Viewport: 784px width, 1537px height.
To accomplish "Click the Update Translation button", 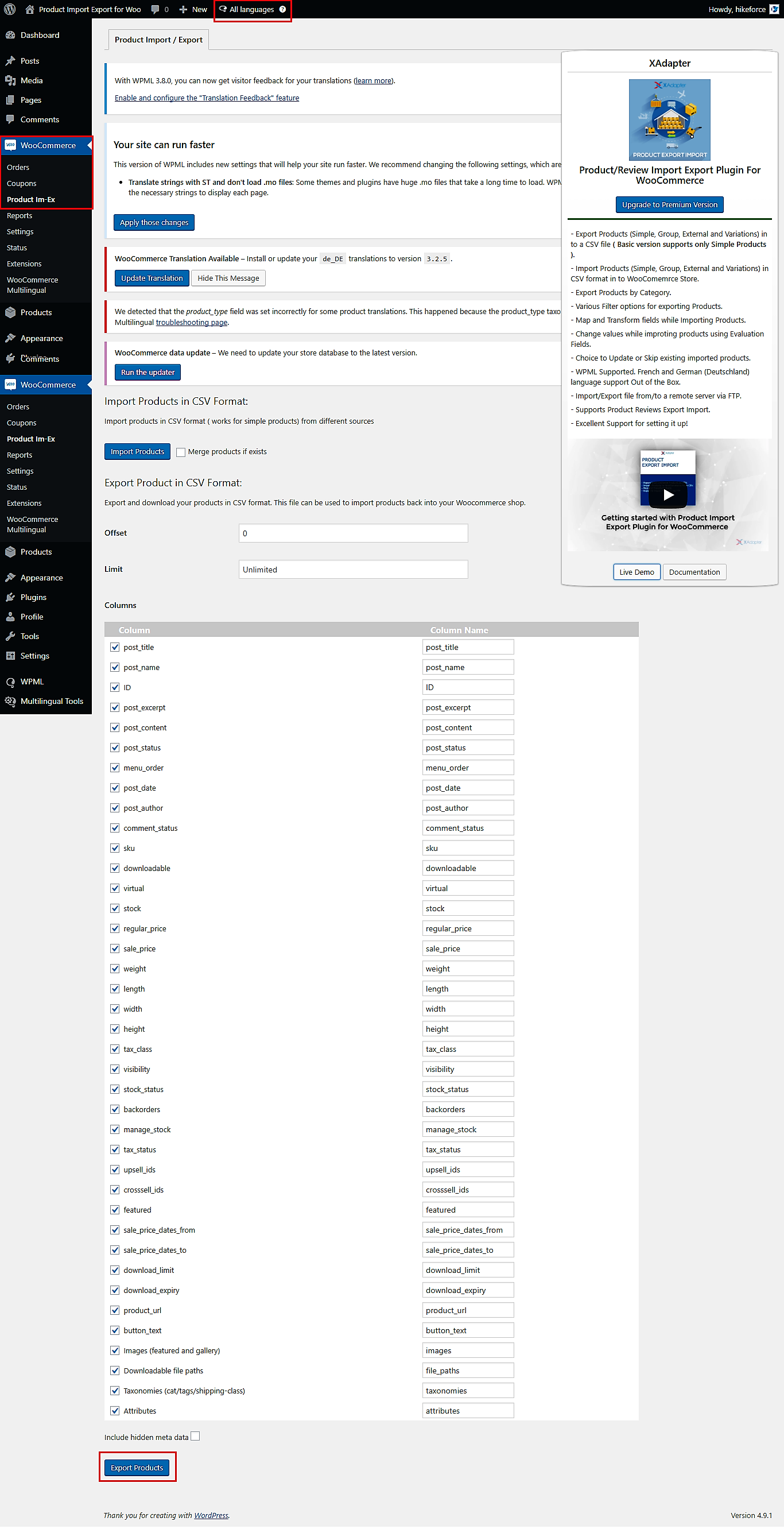I will pyautogui.click(x=152, y=278).
